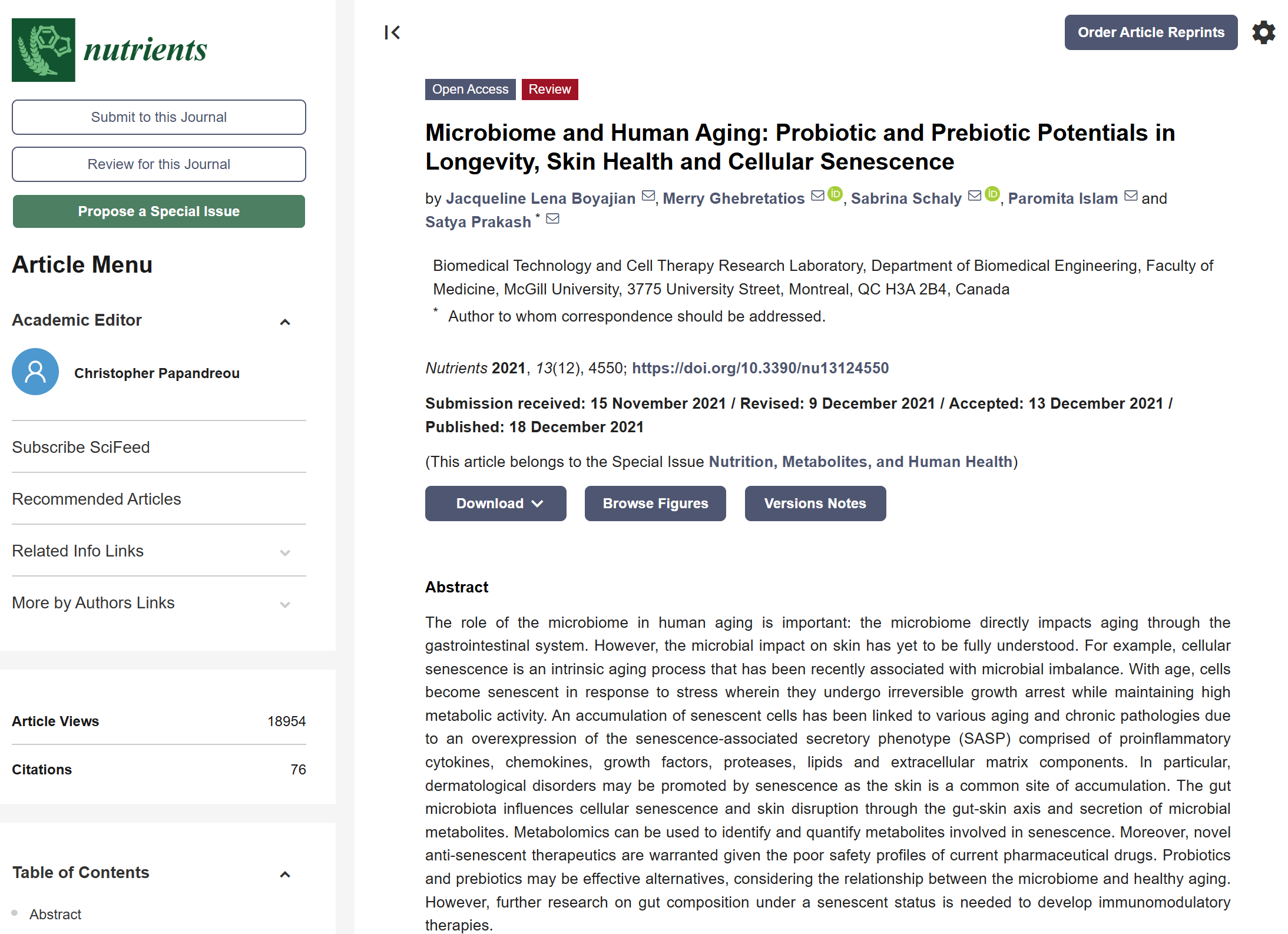This screenshot has width=1288, height=934.
Task: Click the Academic Editor avatar icon
Action: (35, 372)
